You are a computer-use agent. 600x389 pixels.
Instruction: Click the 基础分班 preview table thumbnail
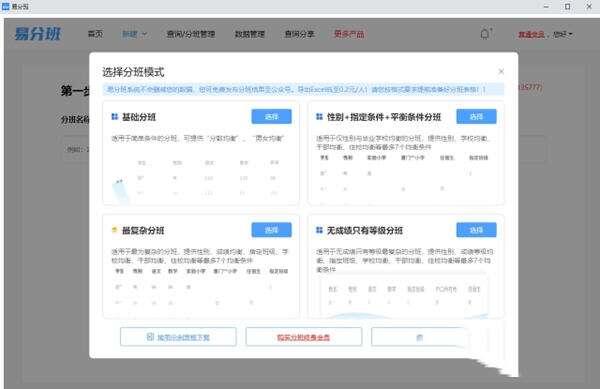click(x=201, y=178)
